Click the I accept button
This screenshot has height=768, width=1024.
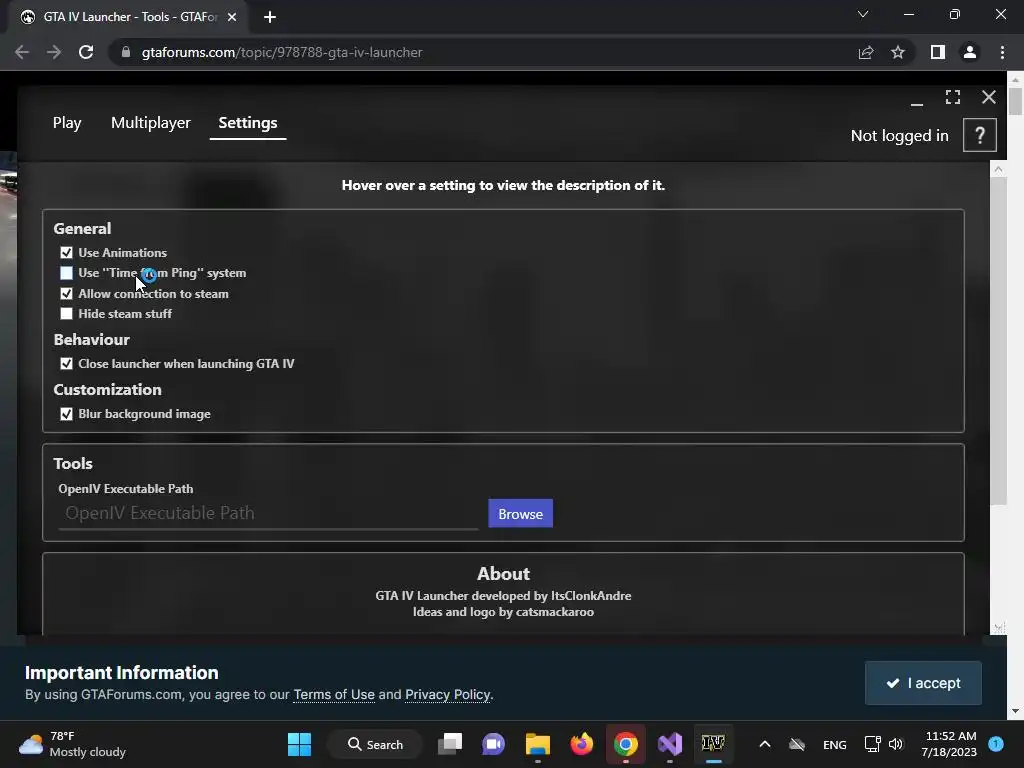pos(923,683)
